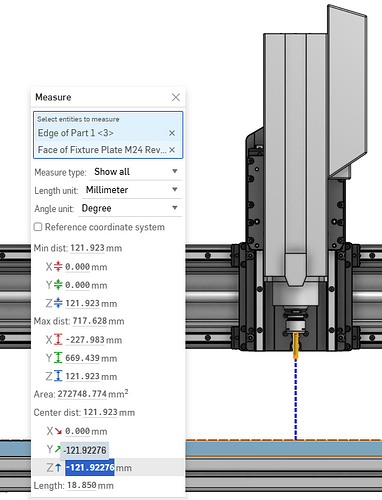
Task: Click Max dist Y 669.439 value
Action: click(82, 358)
